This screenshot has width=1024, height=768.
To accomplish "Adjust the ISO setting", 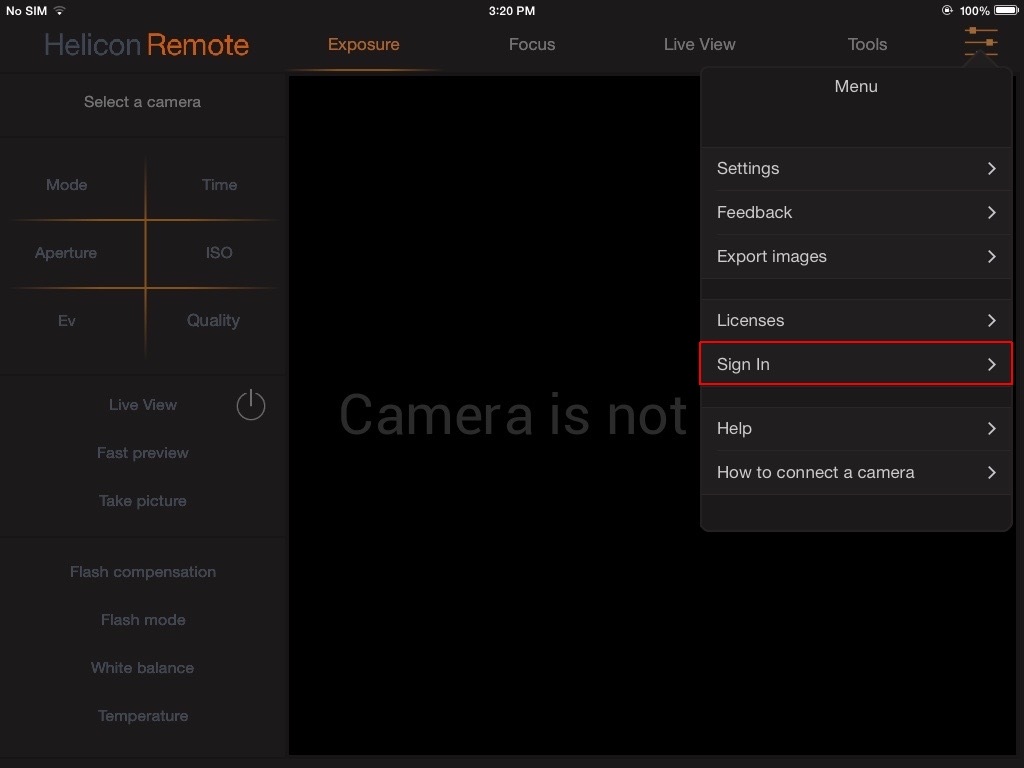I will 218,252.
